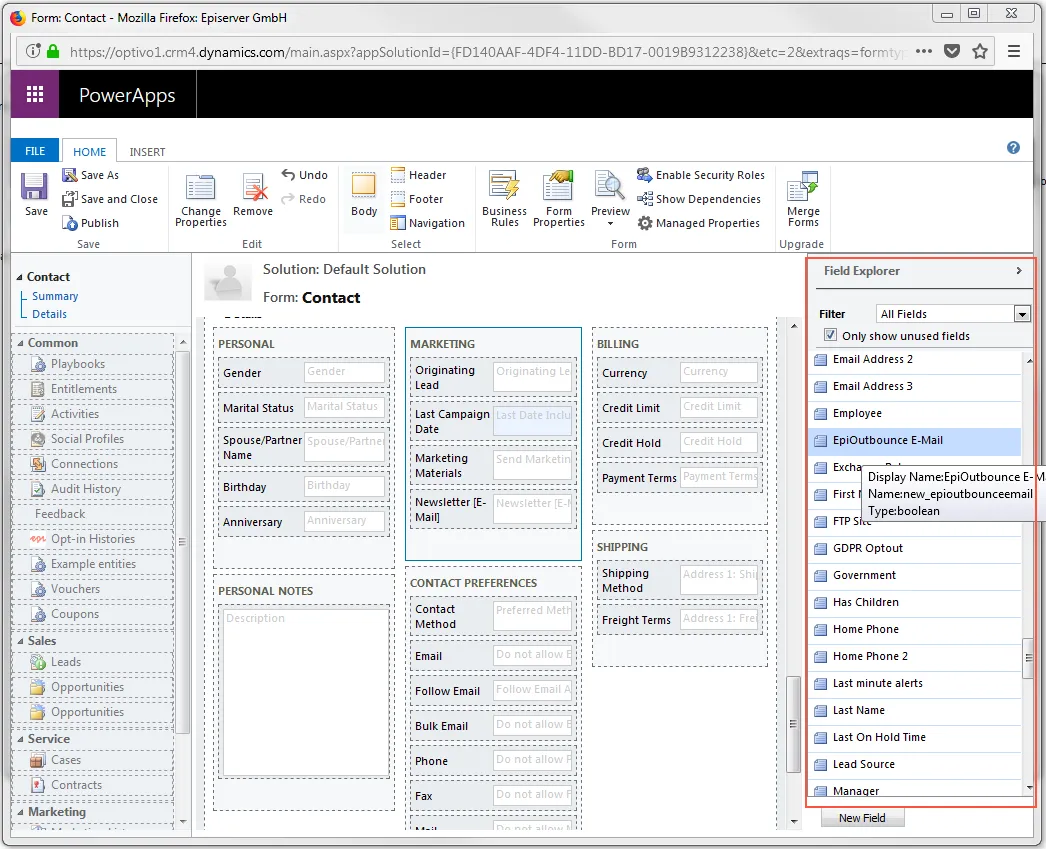Click the Enable Security Roles button
The width and height of the screenshot is (1046, 849).
pos(700,175)
